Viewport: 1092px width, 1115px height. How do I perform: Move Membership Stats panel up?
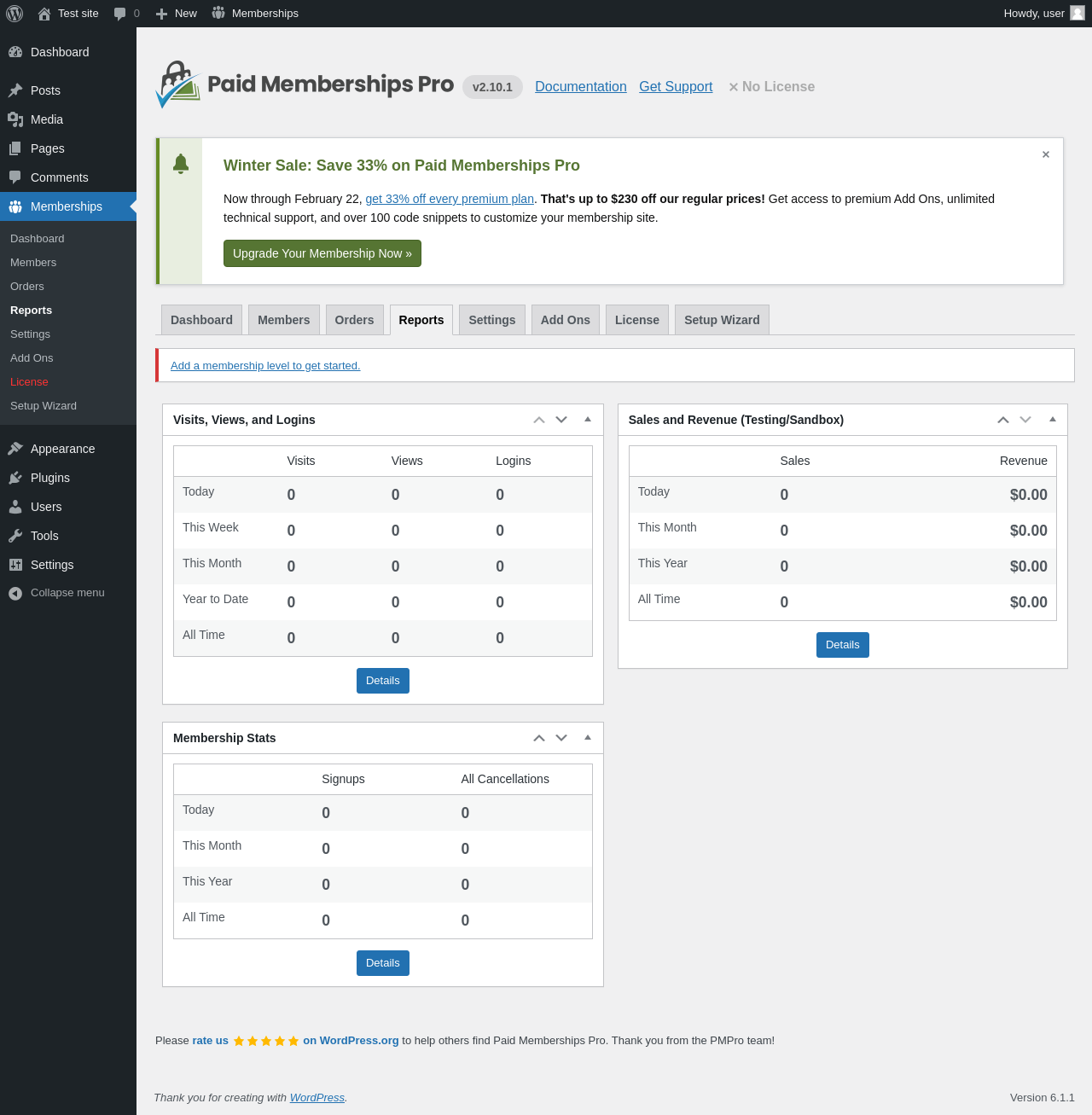click(x=539, y=738)
